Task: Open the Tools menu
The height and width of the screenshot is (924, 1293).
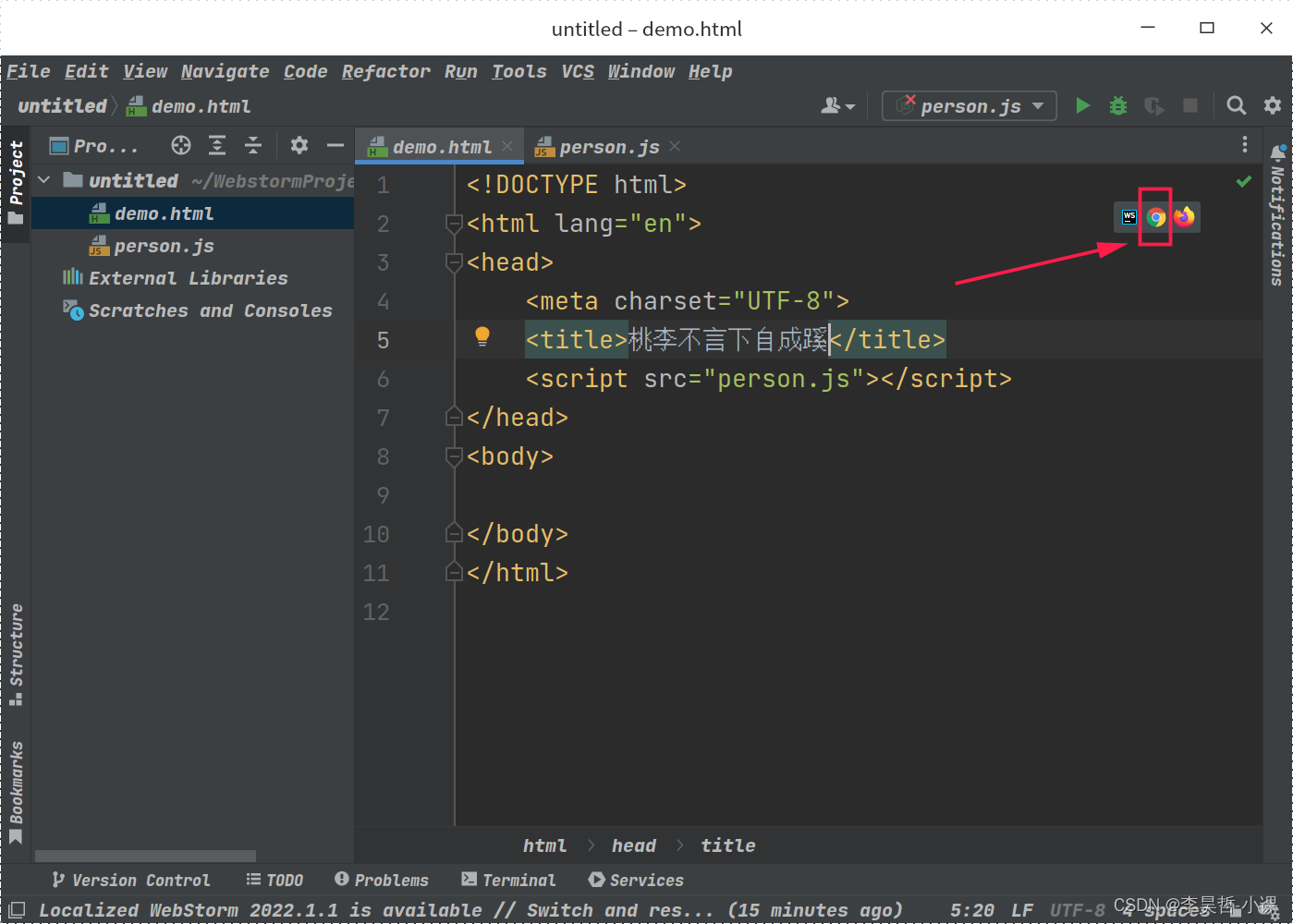Action: click(x=519, y=71)
